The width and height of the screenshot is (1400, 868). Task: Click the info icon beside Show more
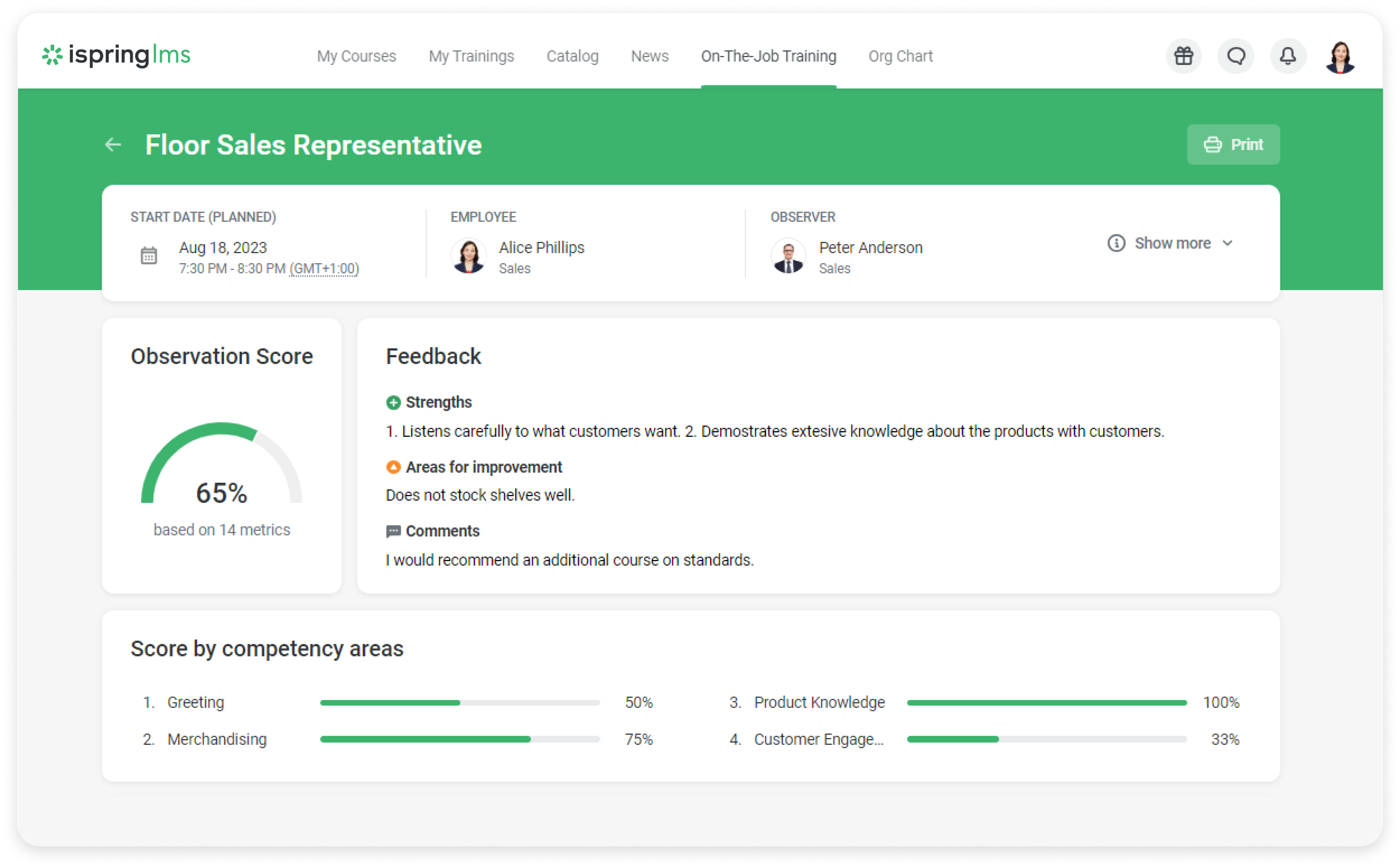click(x=1116, y=243)
